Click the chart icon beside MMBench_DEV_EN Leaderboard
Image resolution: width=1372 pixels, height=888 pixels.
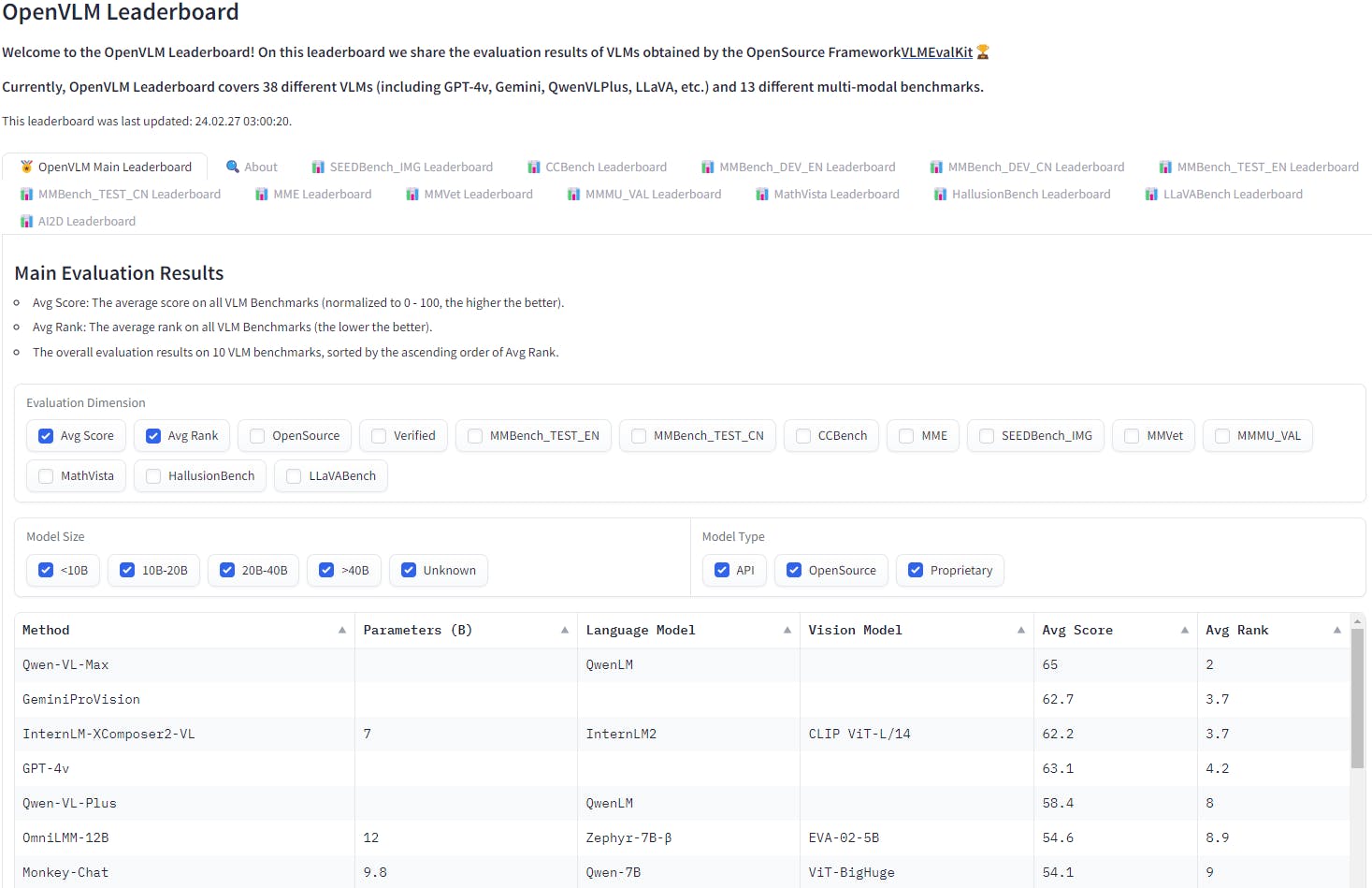(x=708, y=167)
